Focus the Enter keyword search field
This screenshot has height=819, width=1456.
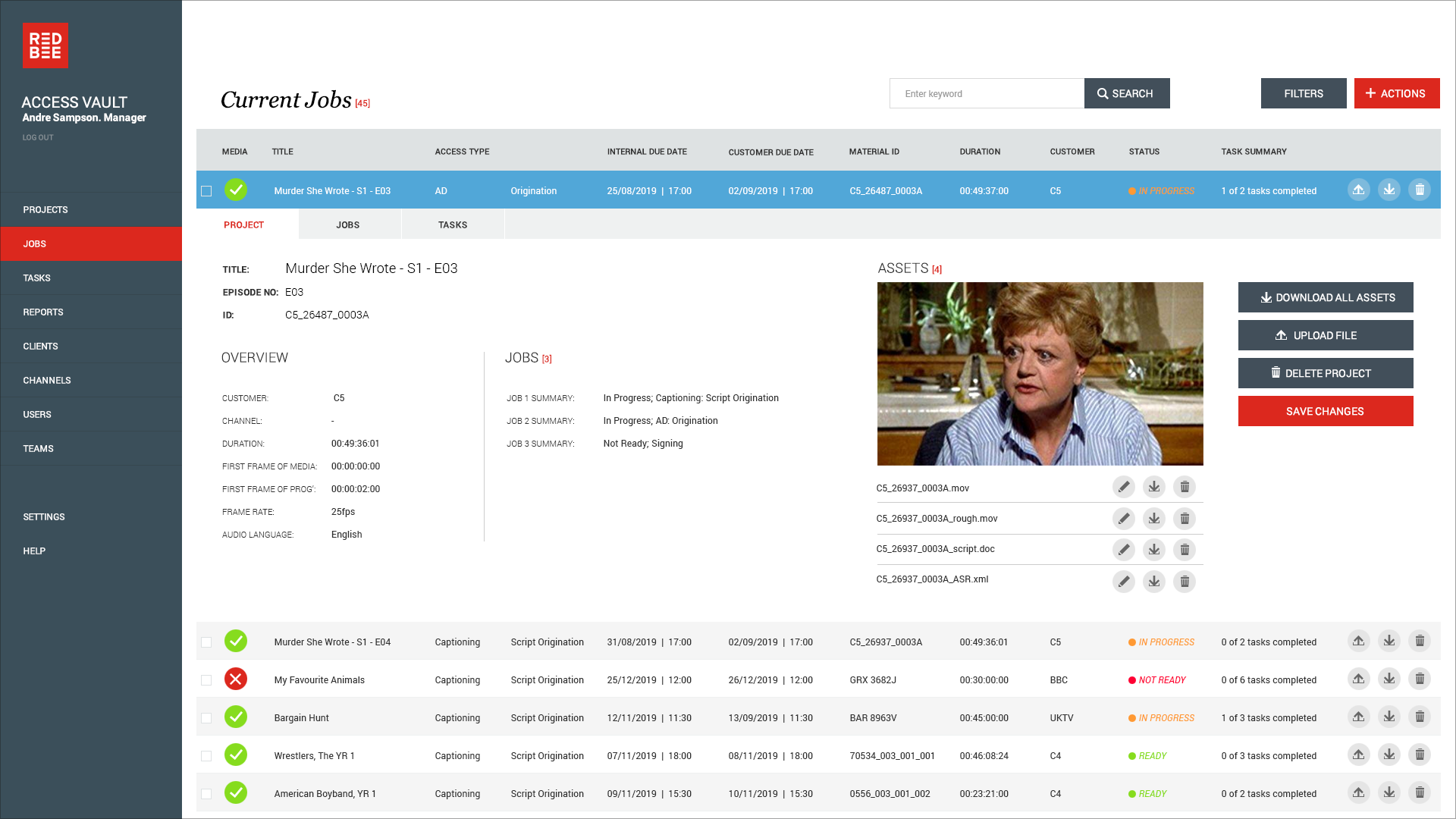click(x=986, y=93)
